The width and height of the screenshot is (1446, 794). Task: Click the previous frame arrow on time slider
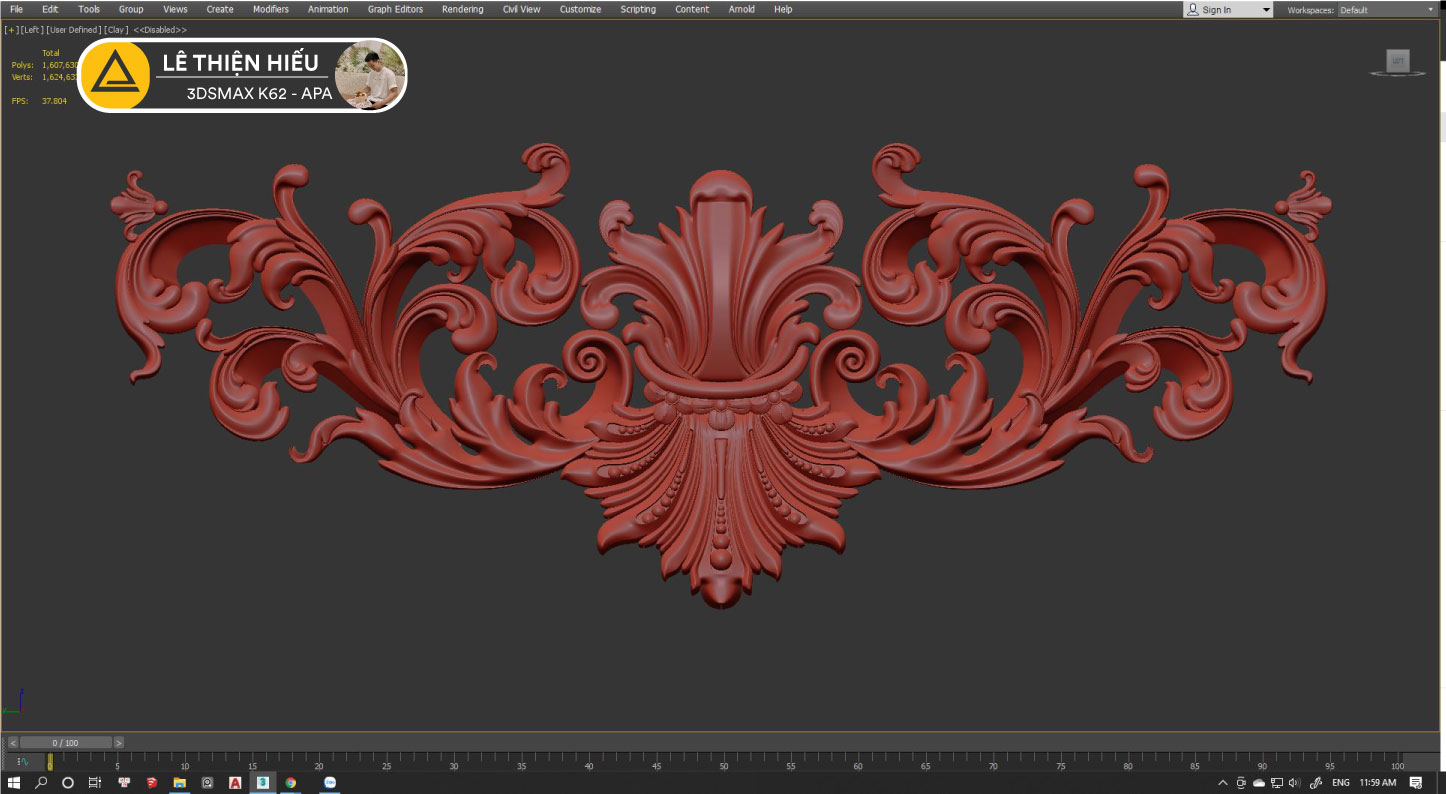13,743
